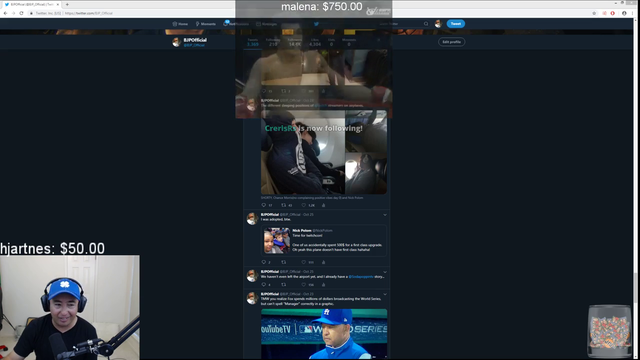This screenshot has height=360, width=640.
Task: Click the browser vertical scrollbar
Action: (x=636, y=288)
